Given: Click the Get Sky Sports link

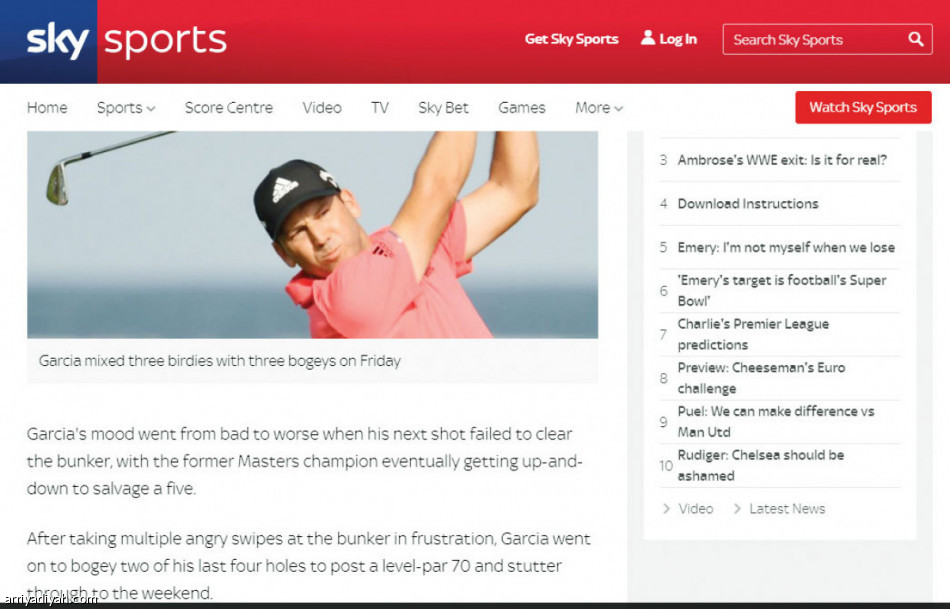Looking at the screenshot, I should [x=571, y=39].
